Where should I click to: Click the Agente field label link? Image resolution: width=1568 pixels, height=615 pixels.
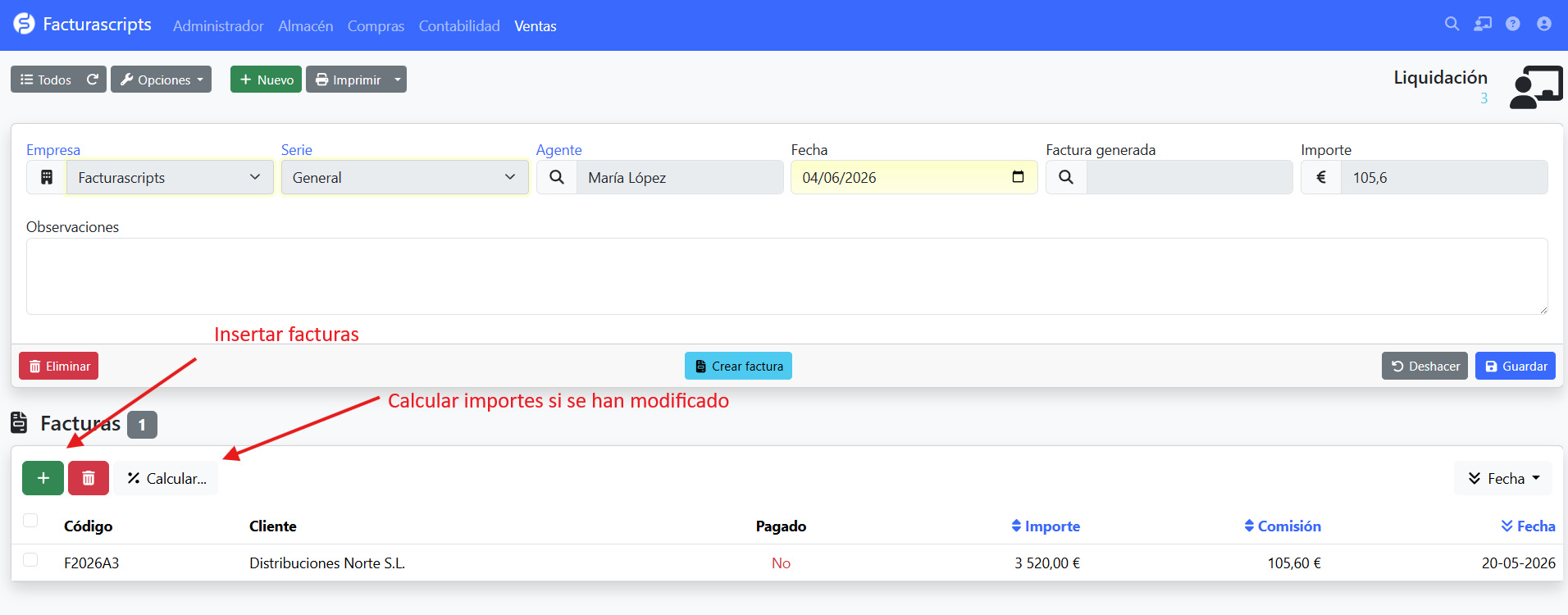pyautogui.click(x=559, y=150)
